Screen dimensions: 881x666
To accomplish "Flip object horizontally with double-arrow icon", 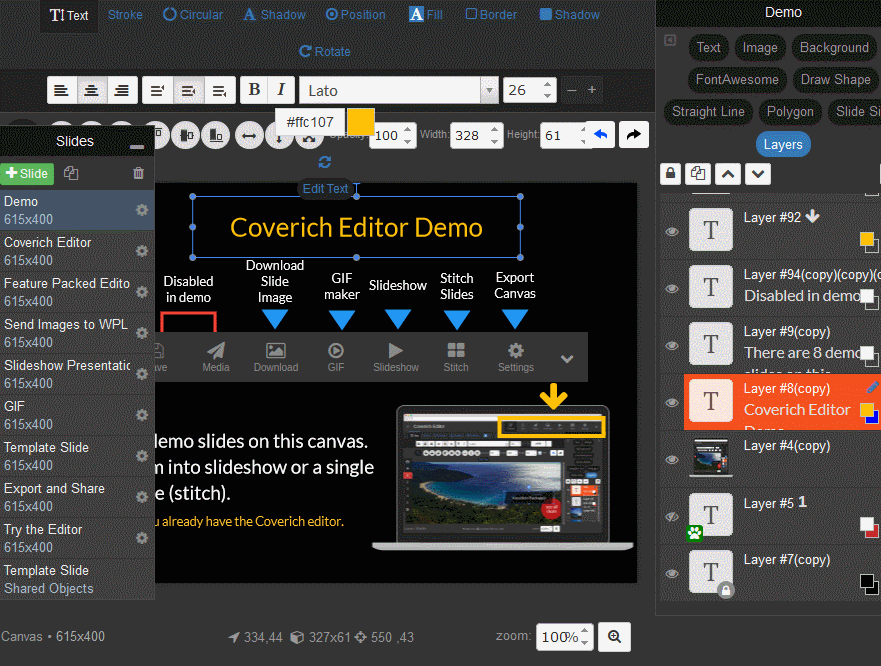I will [x=249, y=135].
